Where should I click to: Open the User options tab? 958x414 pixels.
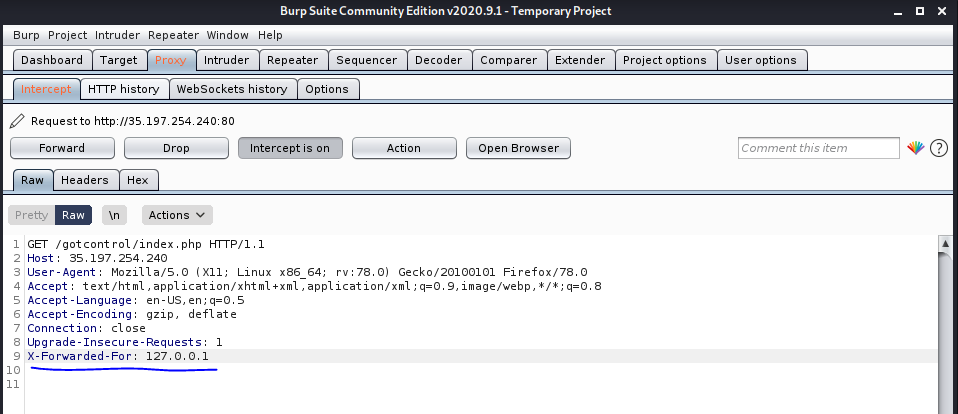click(761, 60)
